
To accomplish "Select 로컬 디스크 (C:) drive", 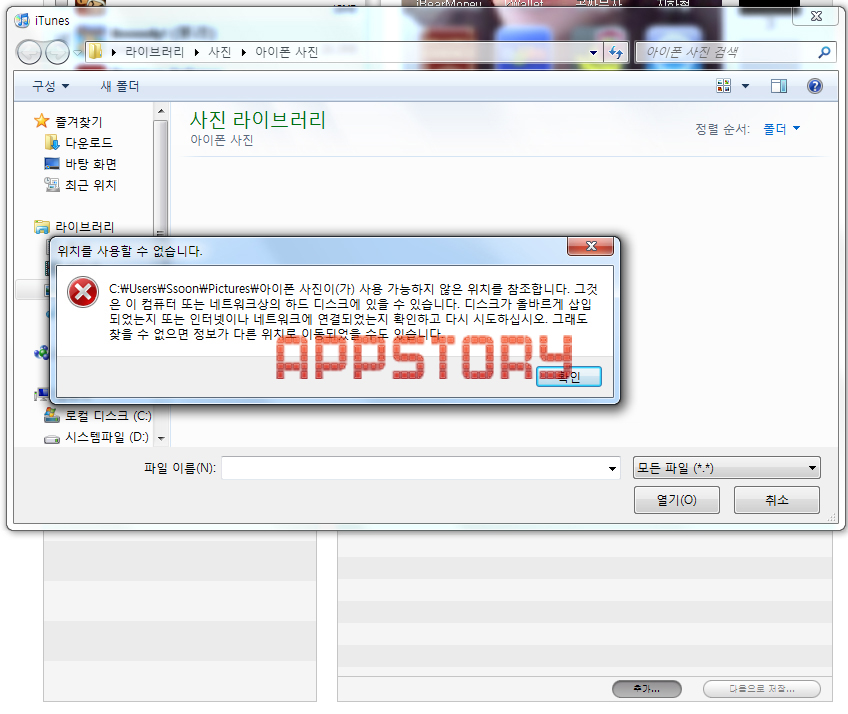I will [108, 415].
